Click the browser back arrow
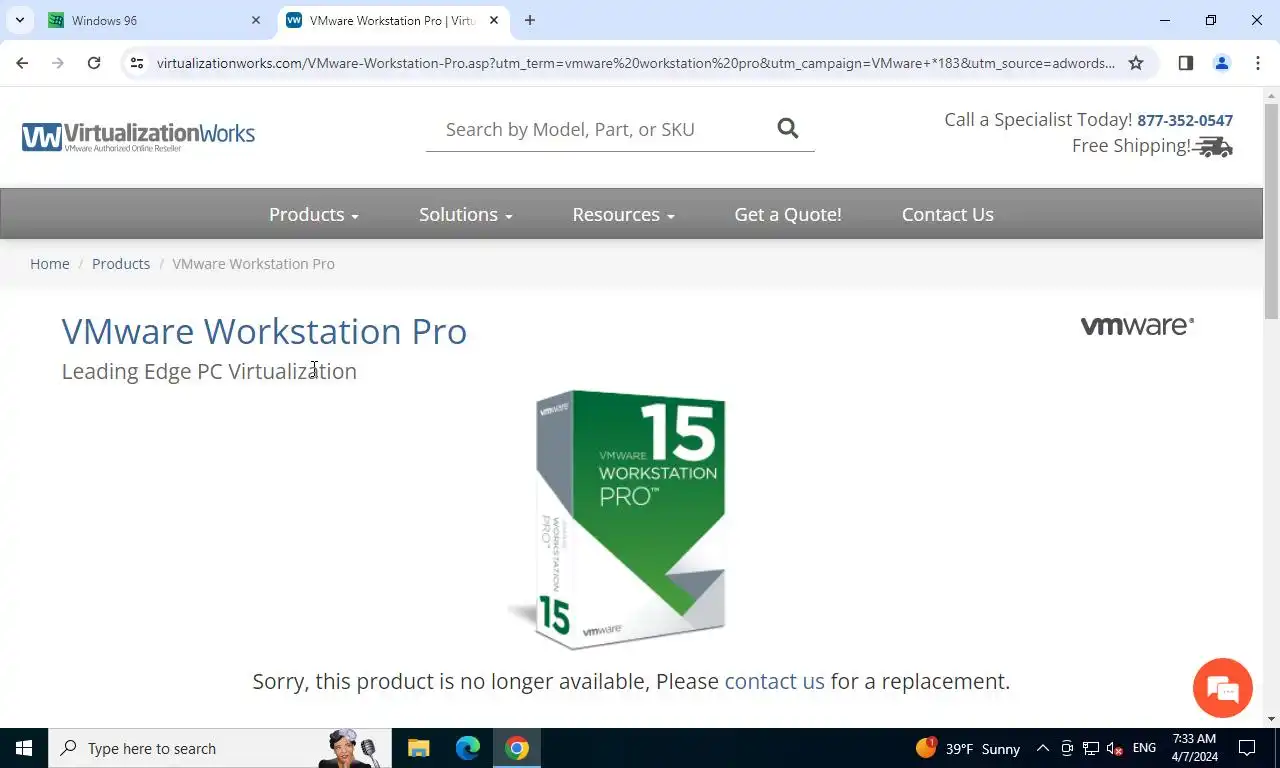Viewport: 1280px width, 768px height. point(22,63)
